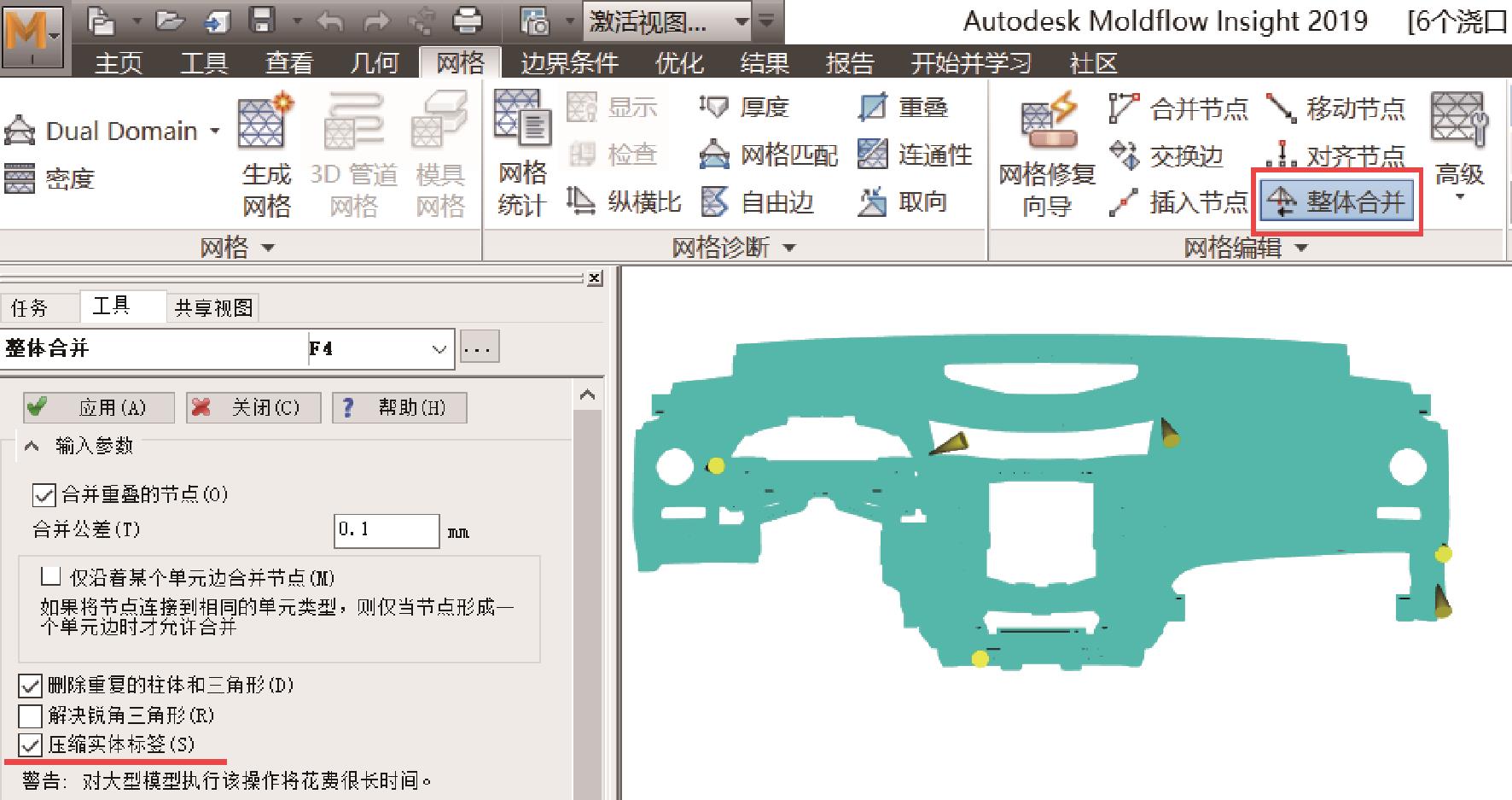Open the Dual Domain mesh type dropdown
Image resolution: width=1512 pixels, height=800 pixels.
tap(215, 131)
